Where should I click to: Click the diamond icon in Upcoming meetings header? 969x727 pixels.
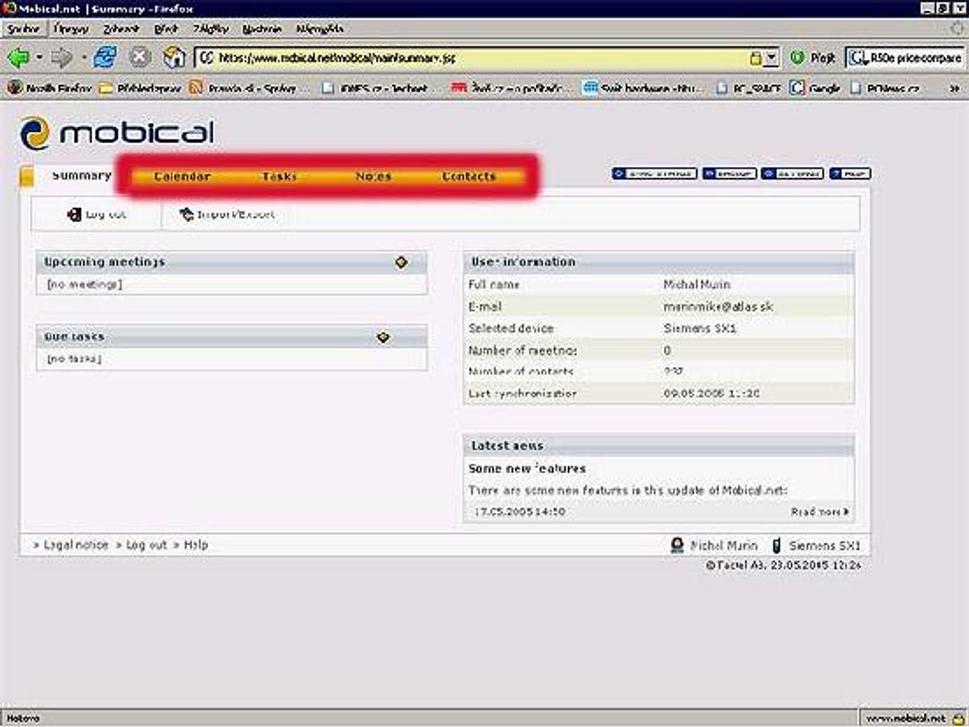[401, 262]
